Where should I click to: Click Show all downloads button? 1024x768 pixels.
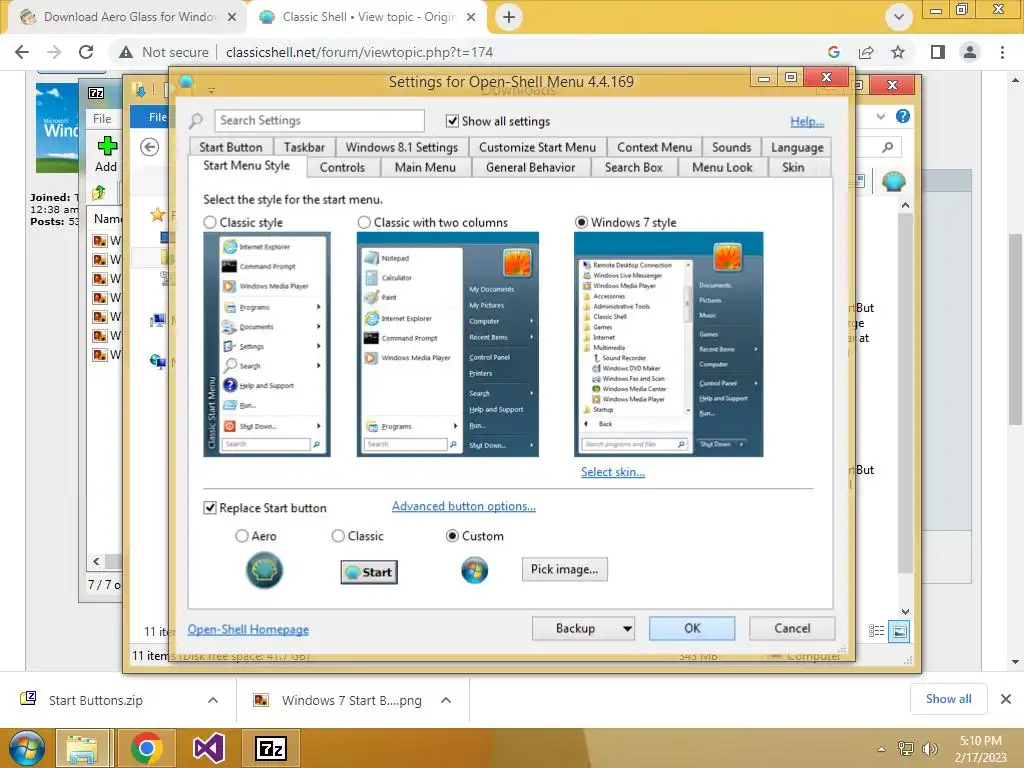(x=948, y=699)
